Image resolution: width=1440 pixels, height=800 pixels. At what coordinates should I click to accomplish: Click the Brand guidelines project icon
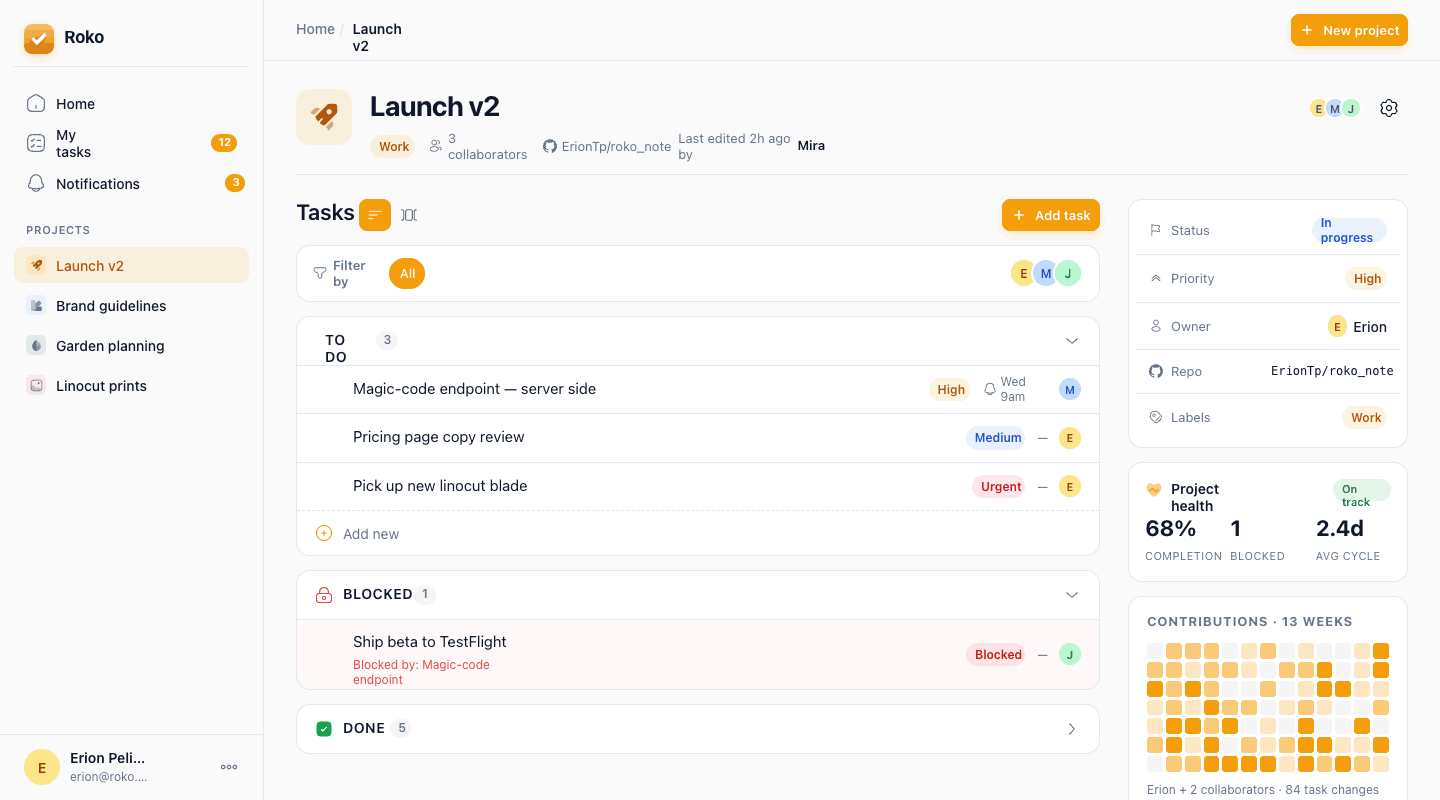(x=36, y=305)
